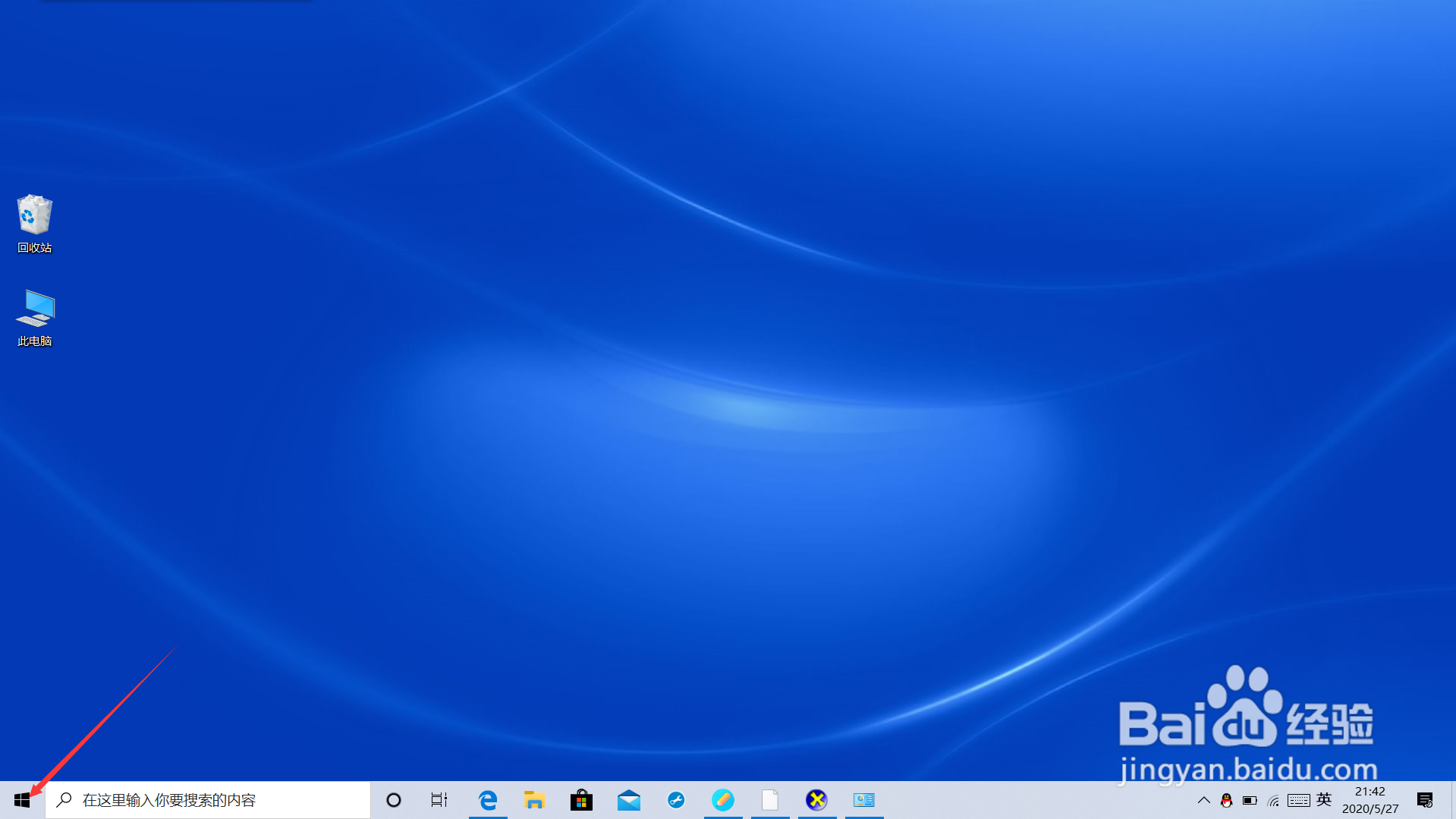The height and width of the screenshot is (819, 1456).
Task: Switch to the blank document taskbar app
Action: pyautogui.click(x=770, y=800)
